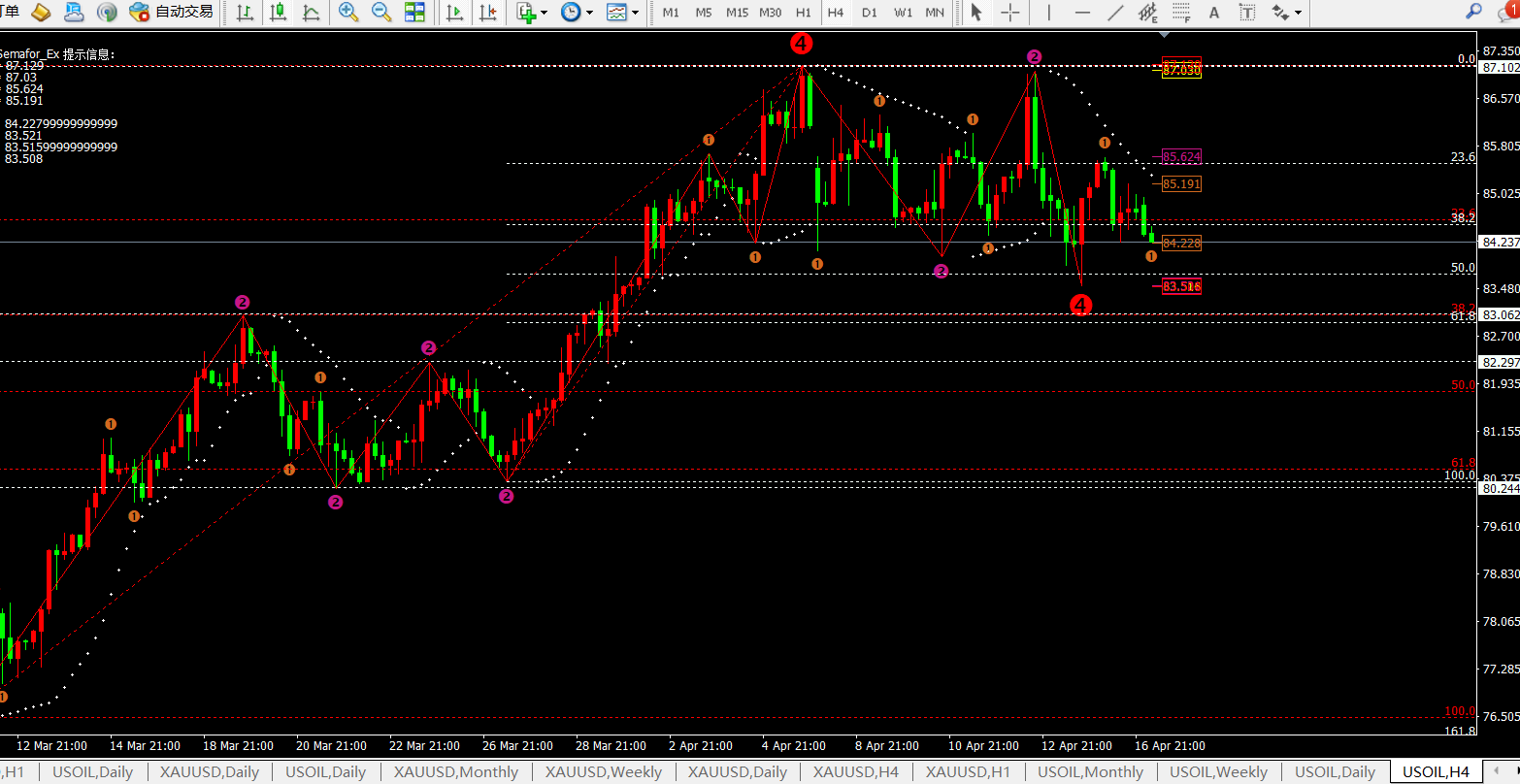Expand the chart templates dropdown
Viewport: 1520px width, 784px height.
(636, 13)
